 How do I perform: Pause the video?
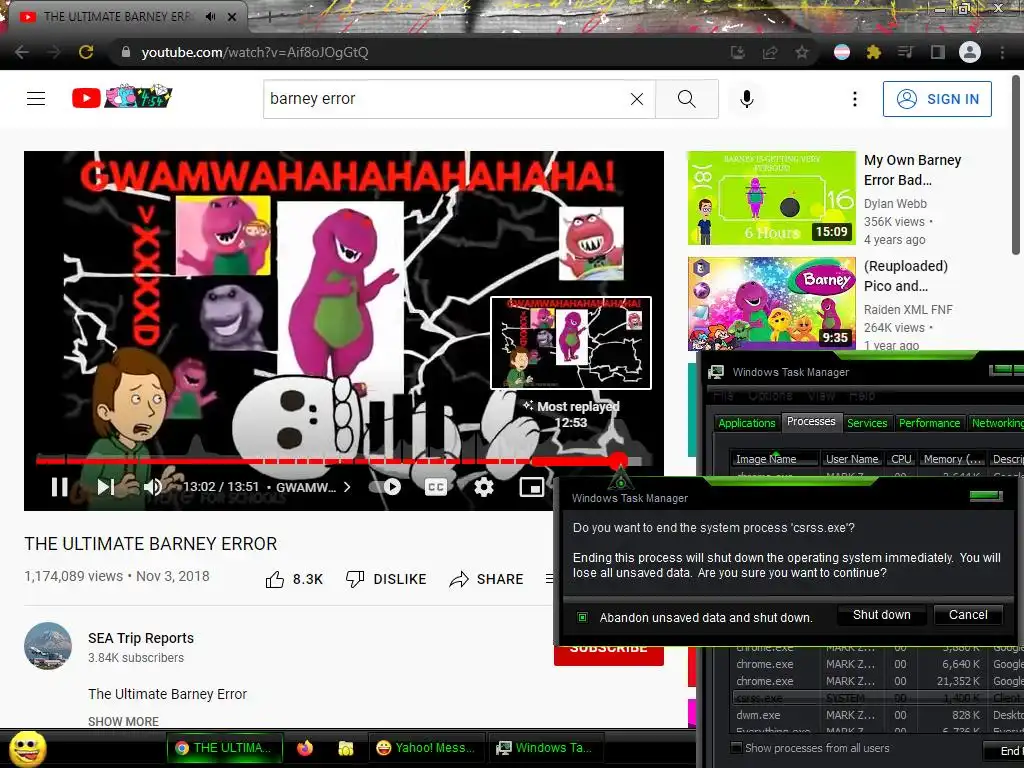click(x=59, y=487)
